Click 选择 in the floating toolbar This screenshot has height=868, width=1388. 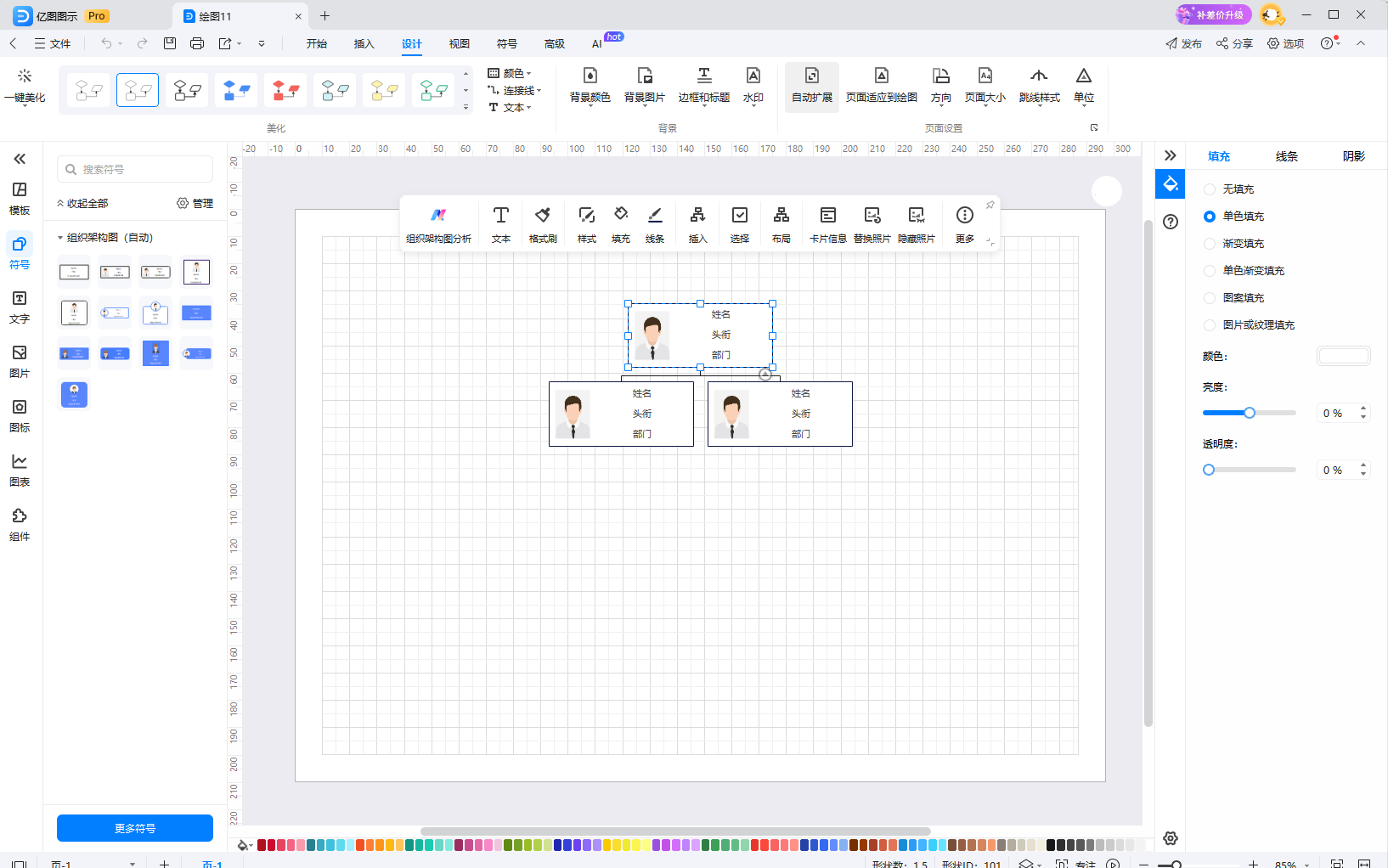tap(740, 225)
